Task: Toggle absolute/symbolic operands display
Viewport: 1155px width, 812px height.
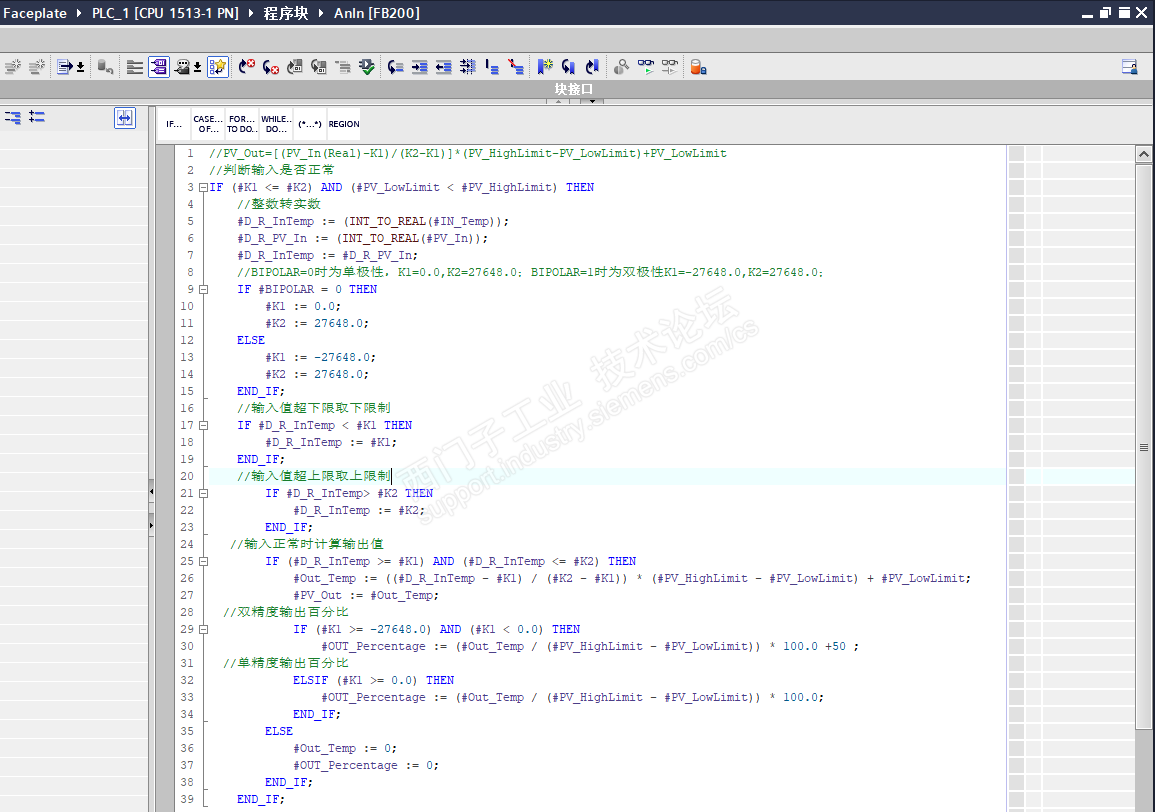Action: point(159,67)
